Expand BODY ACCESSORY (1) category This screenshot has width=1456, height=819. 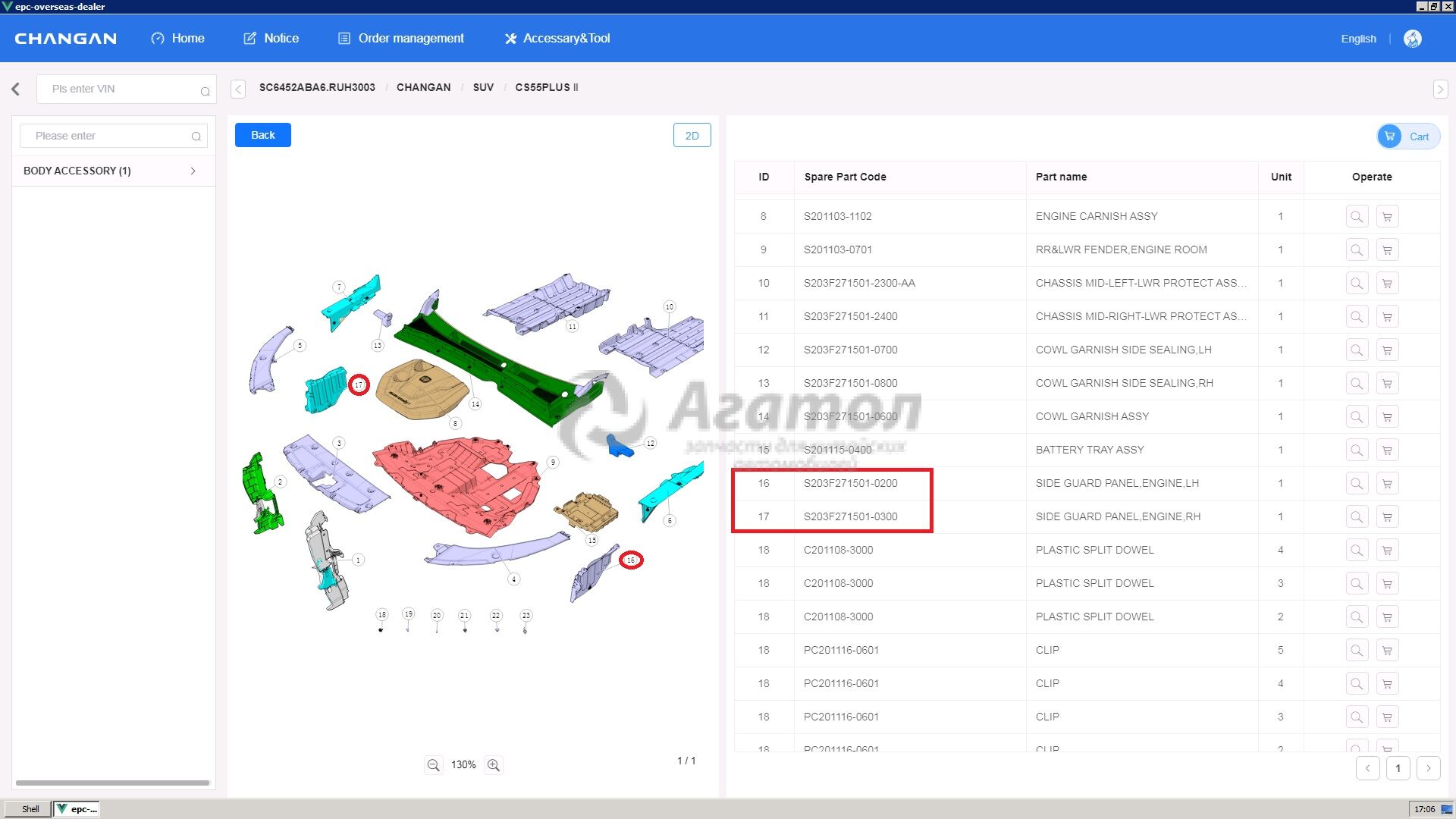click(114, 171)
